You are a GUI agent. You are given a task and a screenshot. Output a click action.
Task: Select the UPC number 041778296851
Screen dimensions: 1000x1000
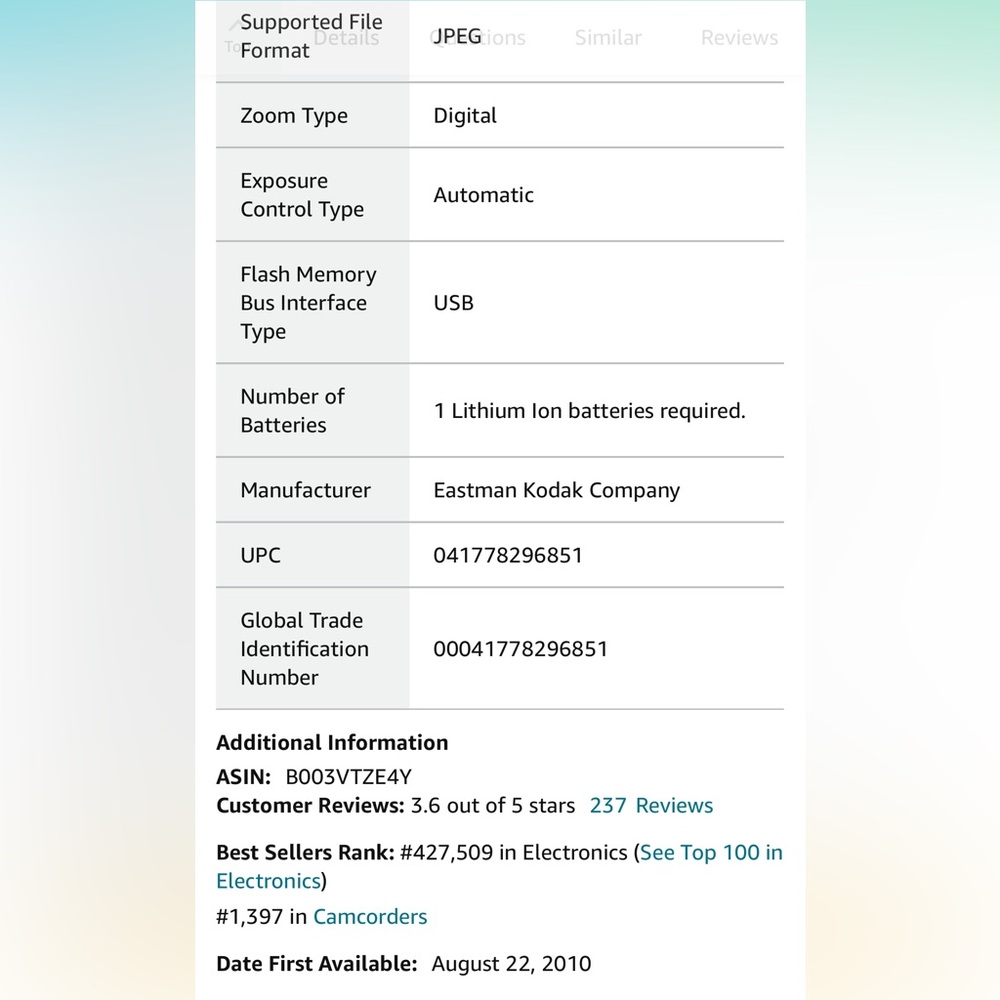(508, 555)
